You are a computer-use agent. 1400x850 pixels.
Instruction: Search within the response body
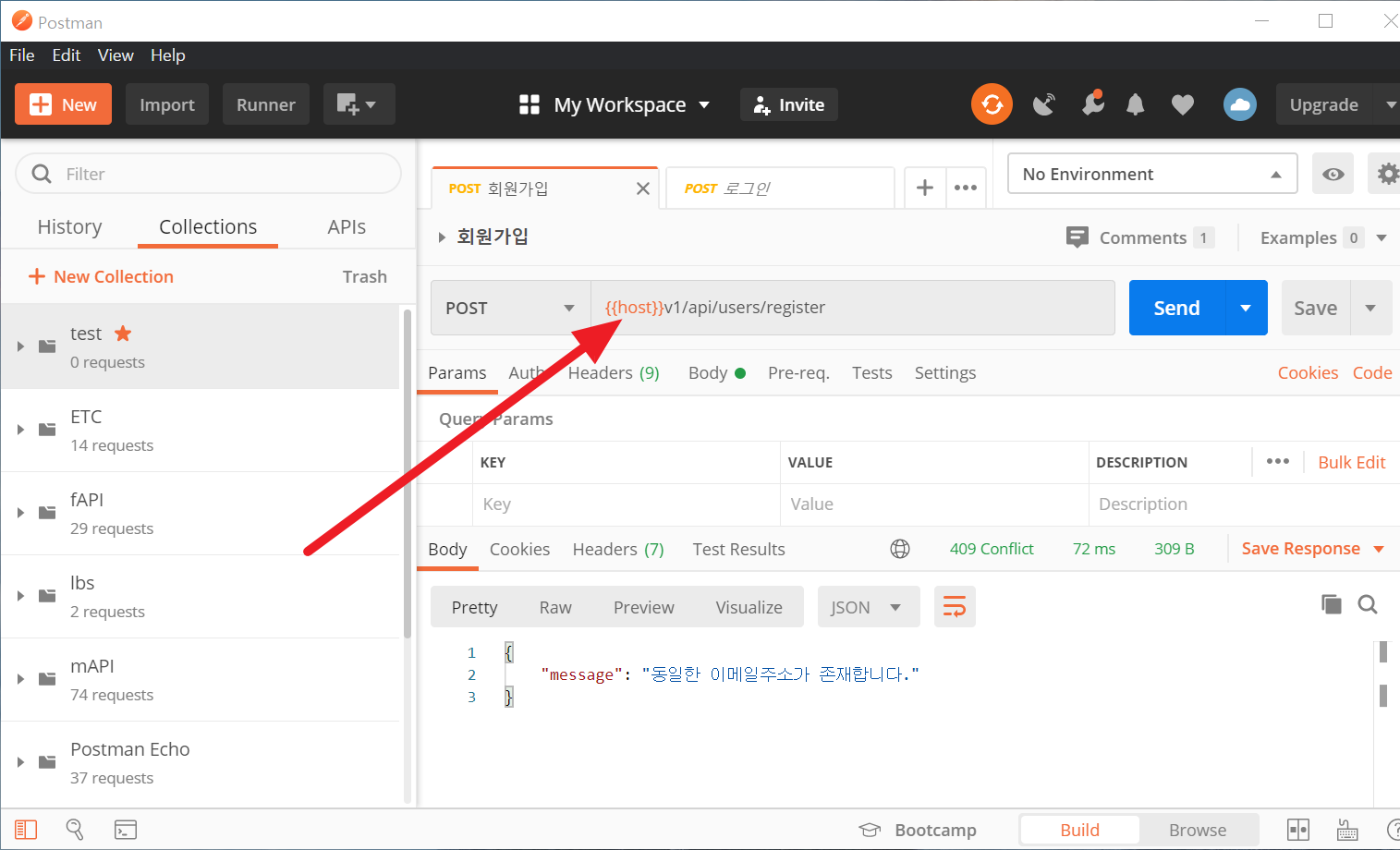click(1368, 604)
